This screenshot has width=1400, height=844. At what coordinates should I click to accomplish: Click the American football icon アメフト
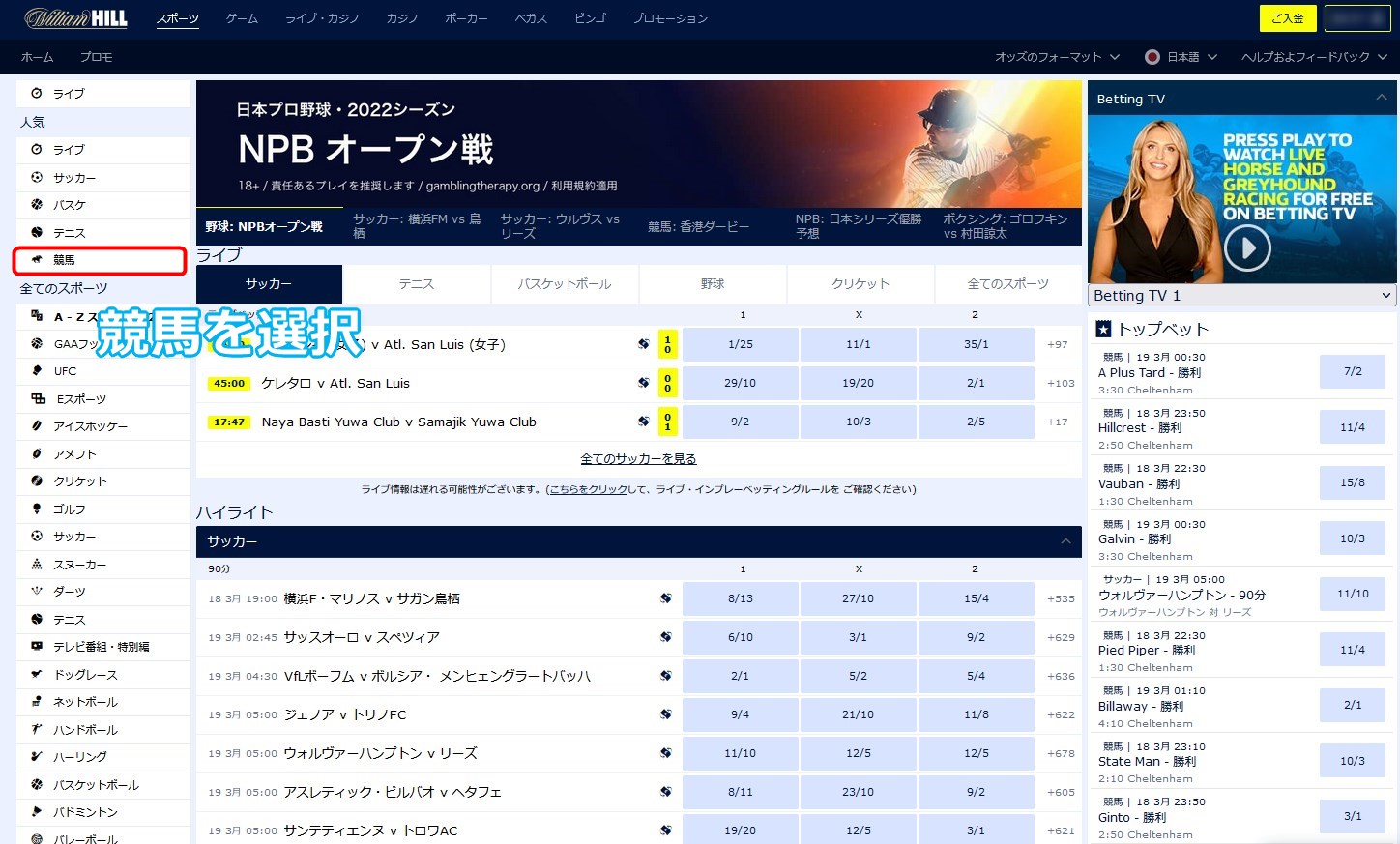click(x=37, y=453)
